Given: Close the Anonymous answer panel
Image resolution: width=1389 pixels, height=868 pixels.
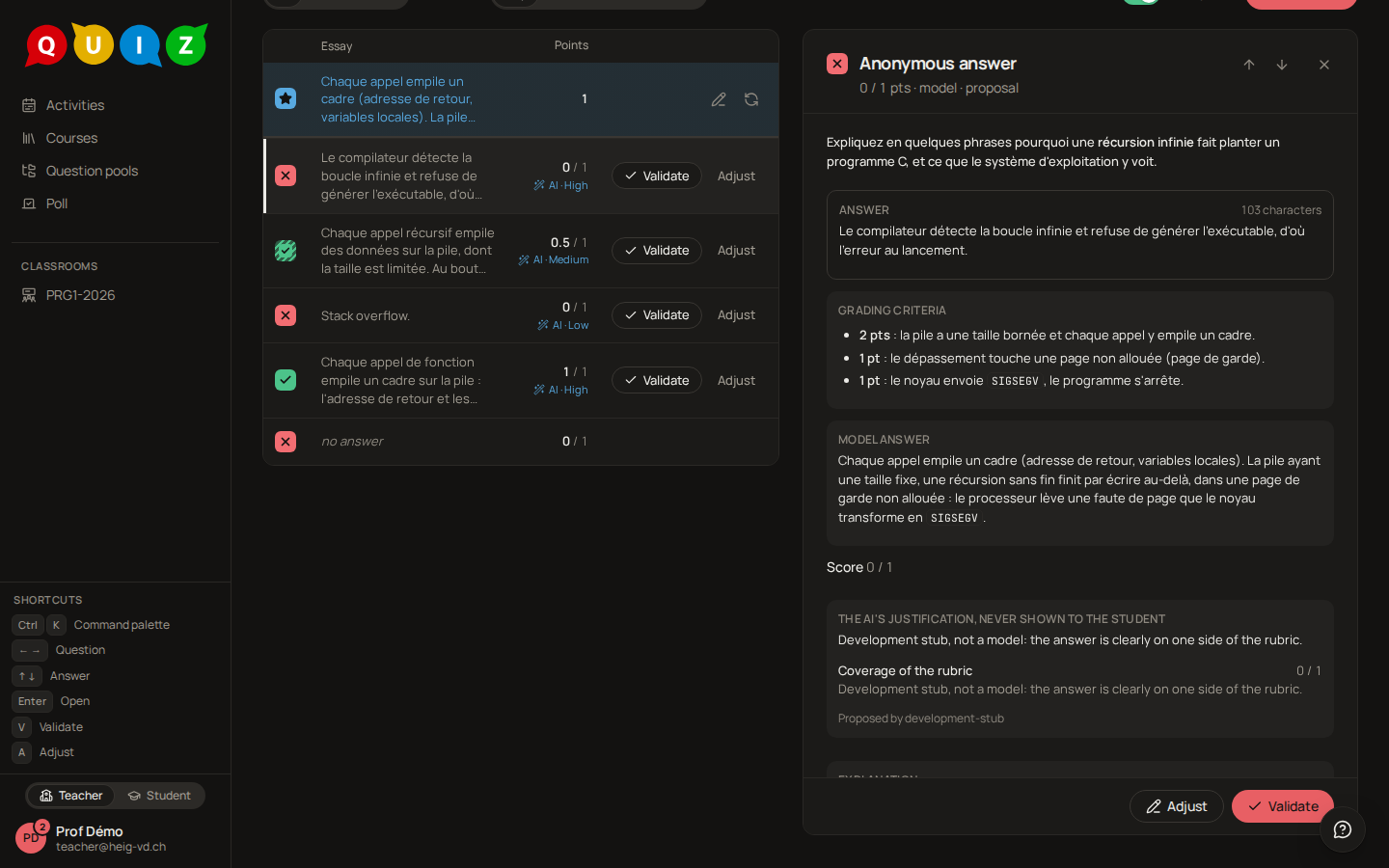Looking at the screenshot, I should coord(1324,65).
